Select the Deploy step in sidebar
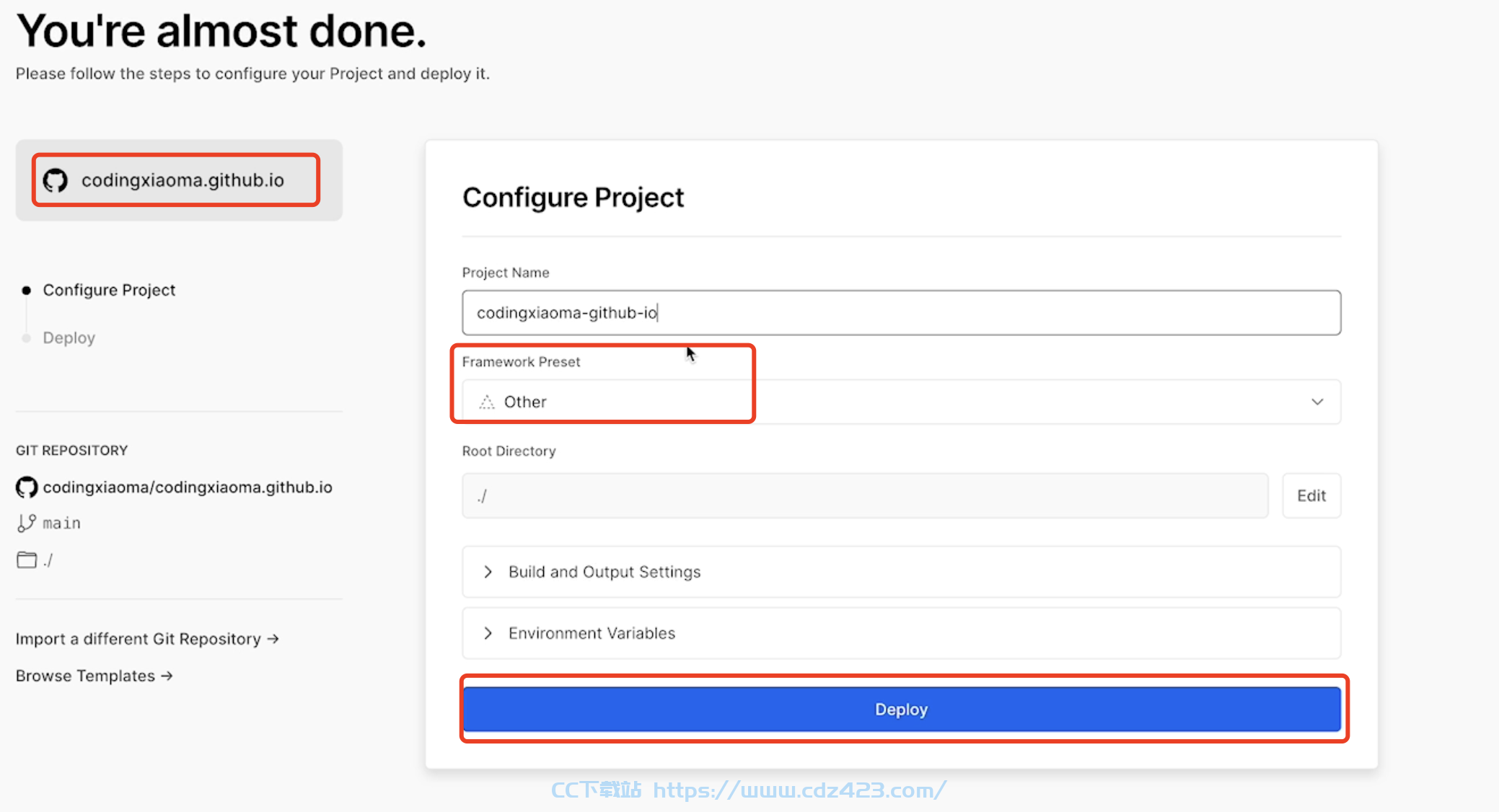 coord(69,337)
